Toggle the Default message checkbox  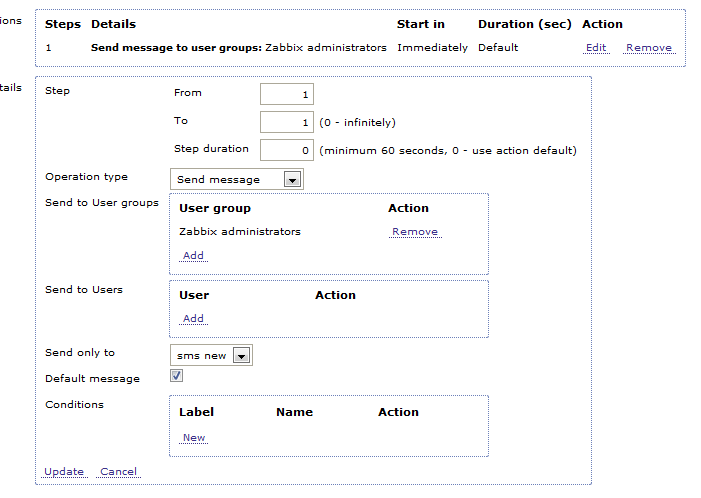[x=176, y=376]
